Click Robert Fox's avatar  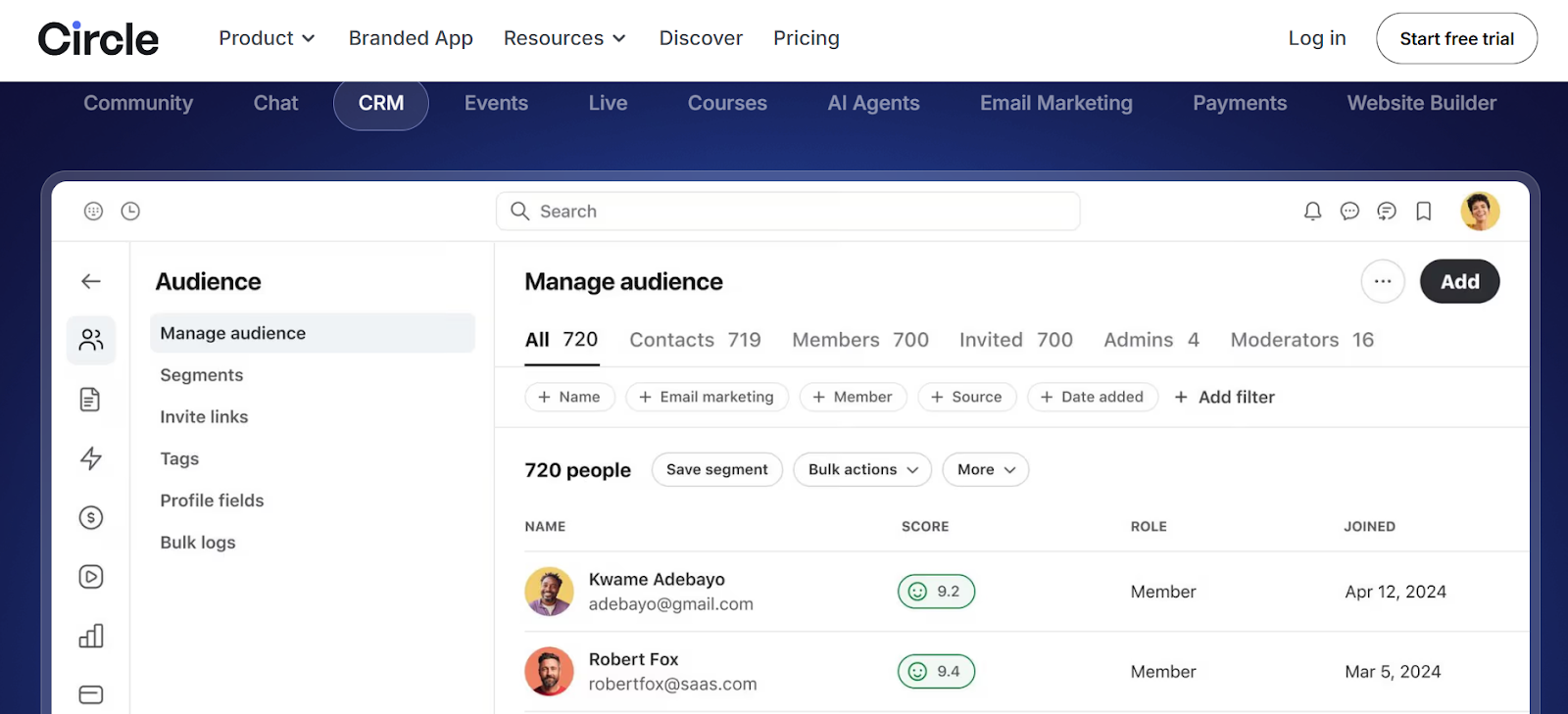coord(549,671)
